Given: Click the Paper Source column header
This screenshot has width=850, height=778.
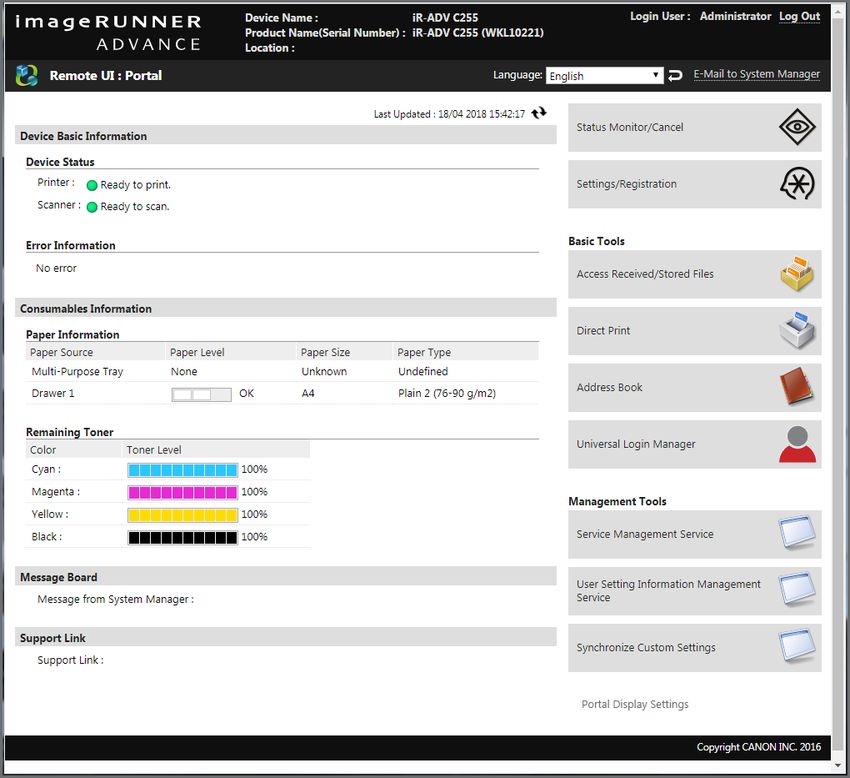Looking at the screenshot, I should pos(61,352).
